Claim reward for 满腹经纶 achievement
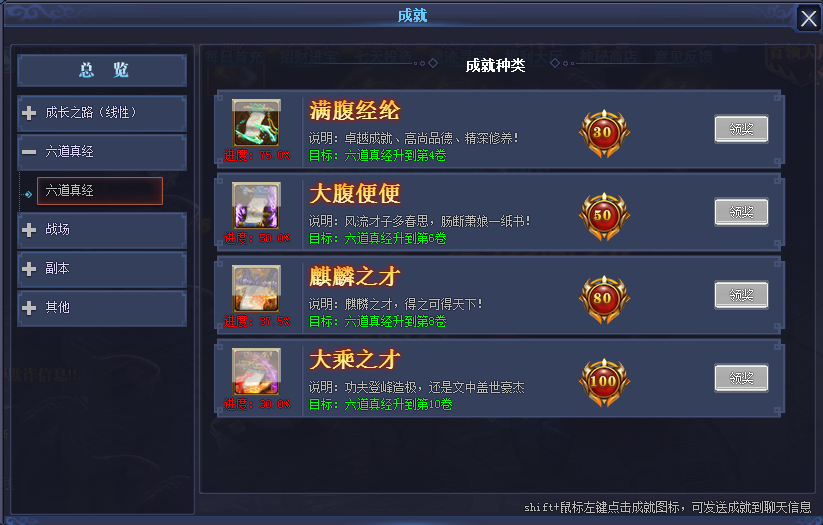This screenshot has height=525, width=823. tap(741, 129)
